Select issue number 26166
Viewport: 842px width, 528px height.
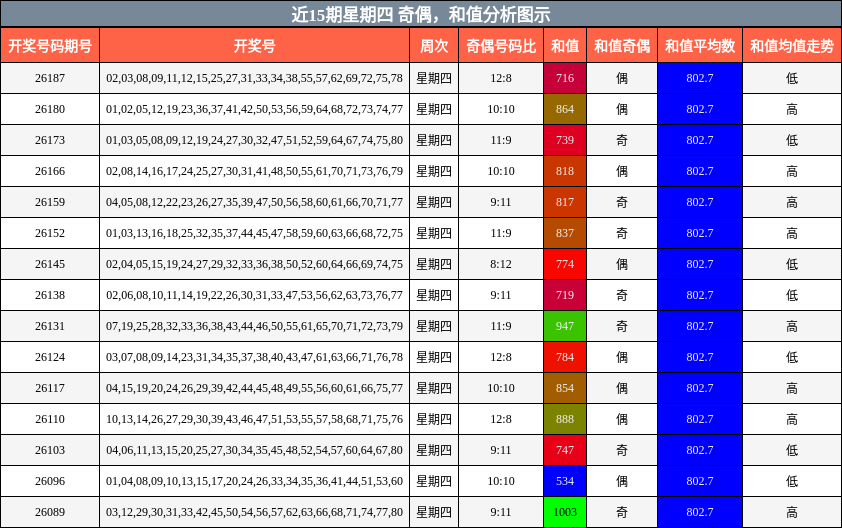click(x=50, y=171)
